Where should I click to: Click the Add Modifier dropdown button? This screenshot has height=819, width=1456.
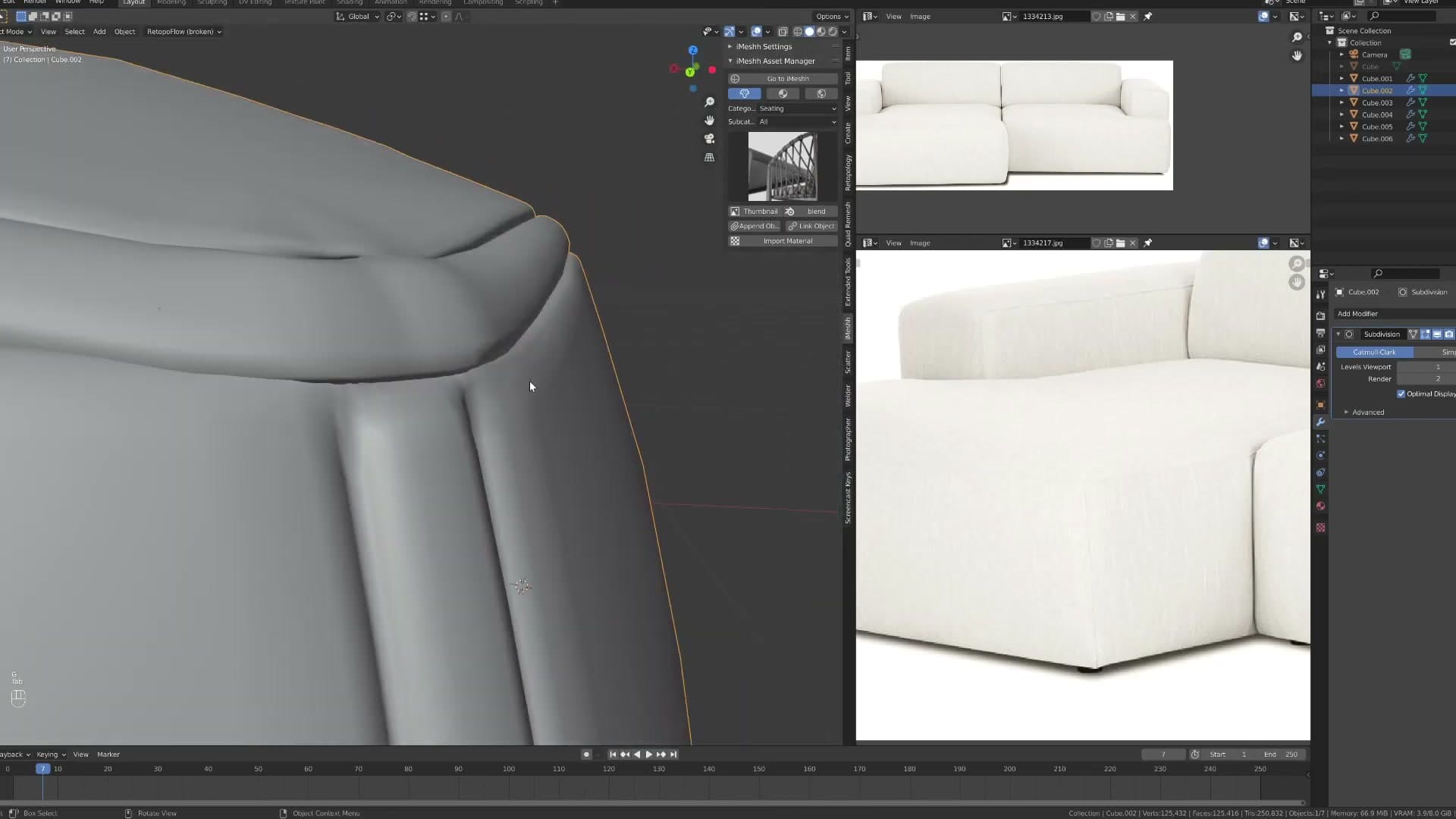1394,314
